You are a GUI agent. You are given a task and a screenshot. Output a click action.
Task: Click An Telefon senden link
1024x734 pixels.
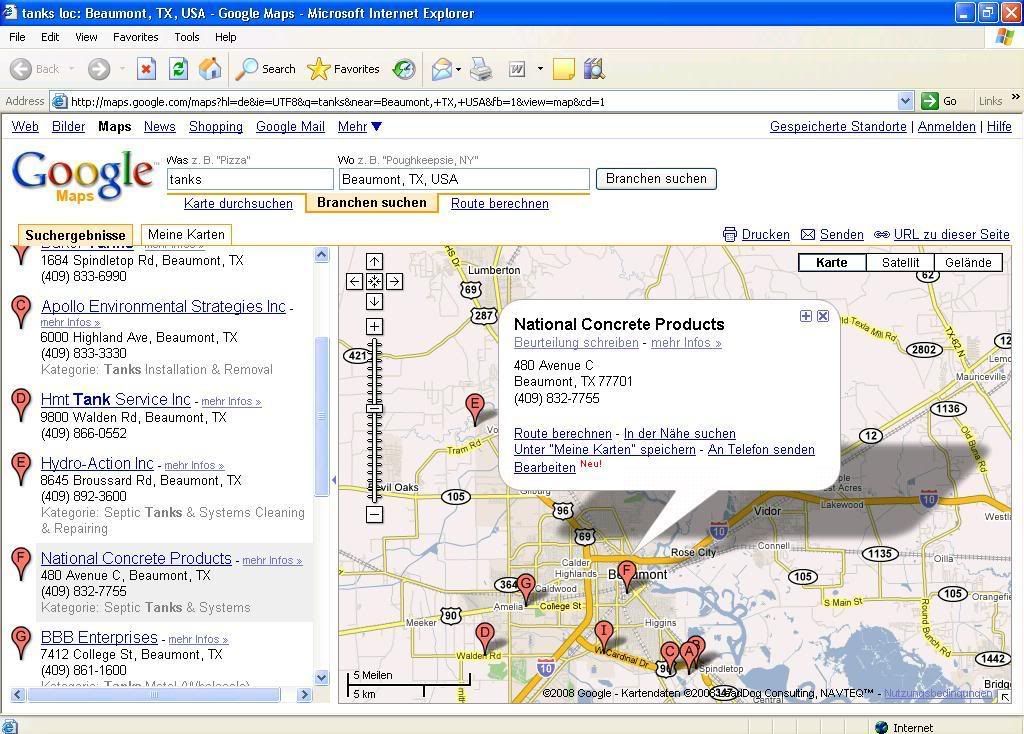[x=761, y=450]
